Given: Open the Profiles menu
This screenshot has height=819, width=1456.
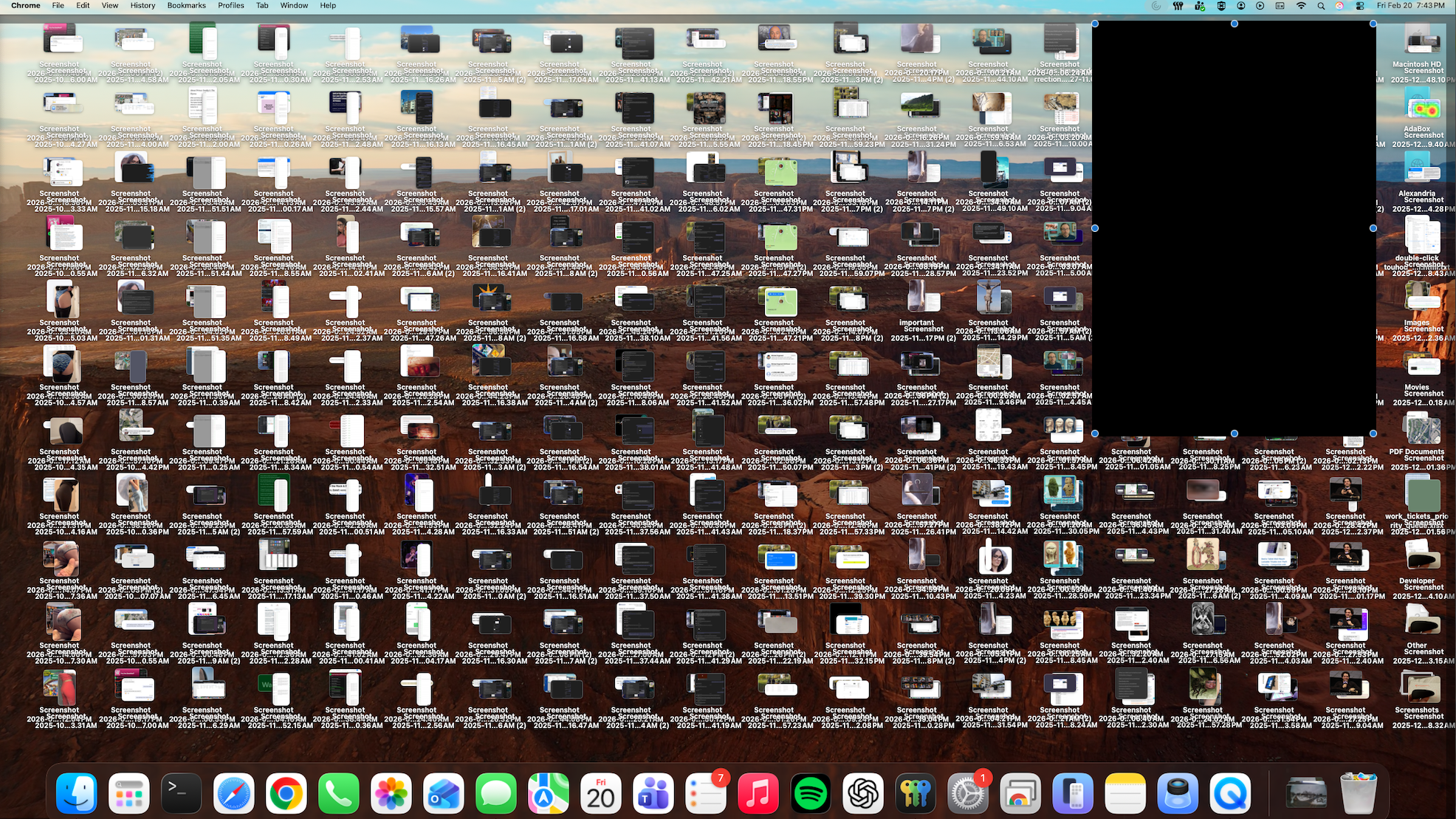Looking at the screenshot, I should click(230, 5).
